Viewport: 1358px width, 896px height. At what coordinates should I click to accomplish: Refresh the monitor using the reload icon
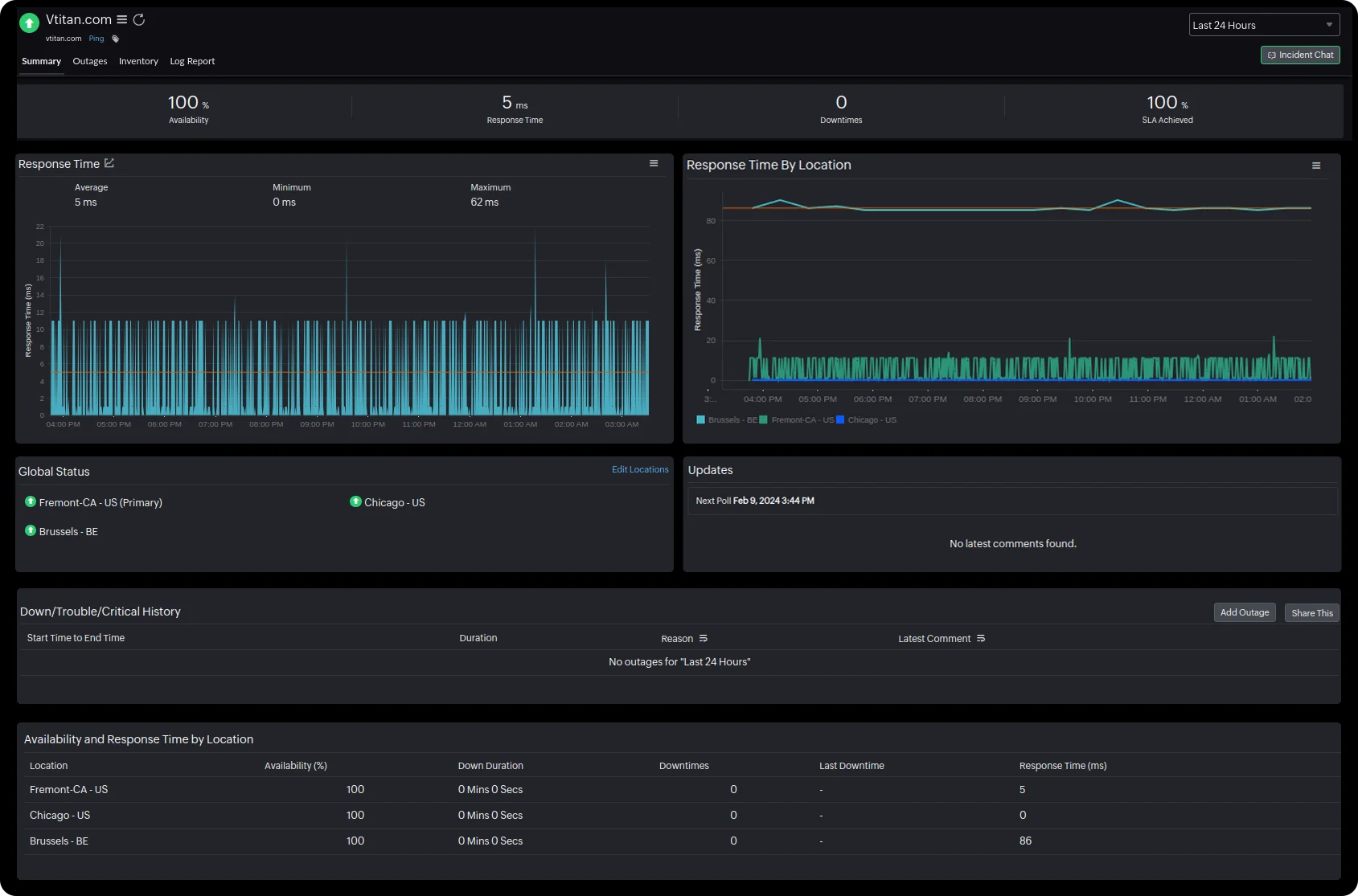click(139, 19)
